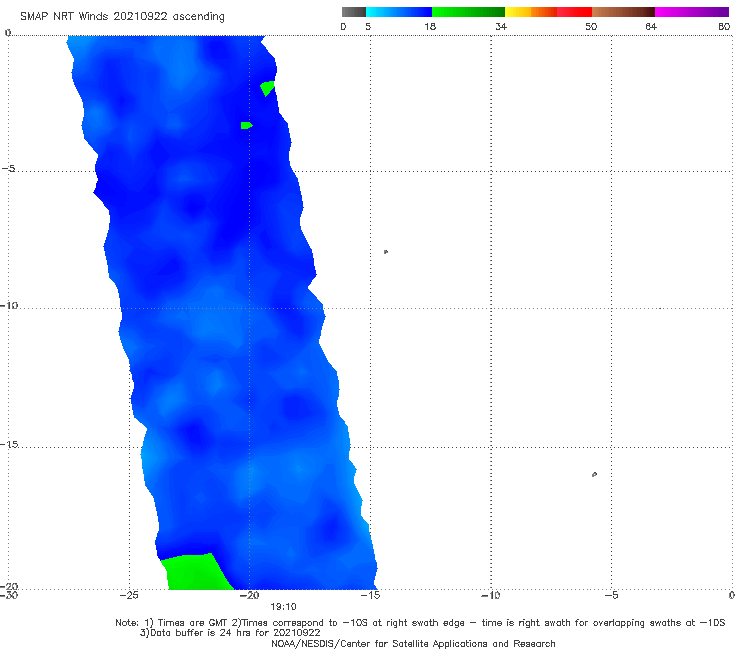This screenshot has height=650, width=740.
Task: Click the light blue segment of the color bar
Action: coord(399,12)
